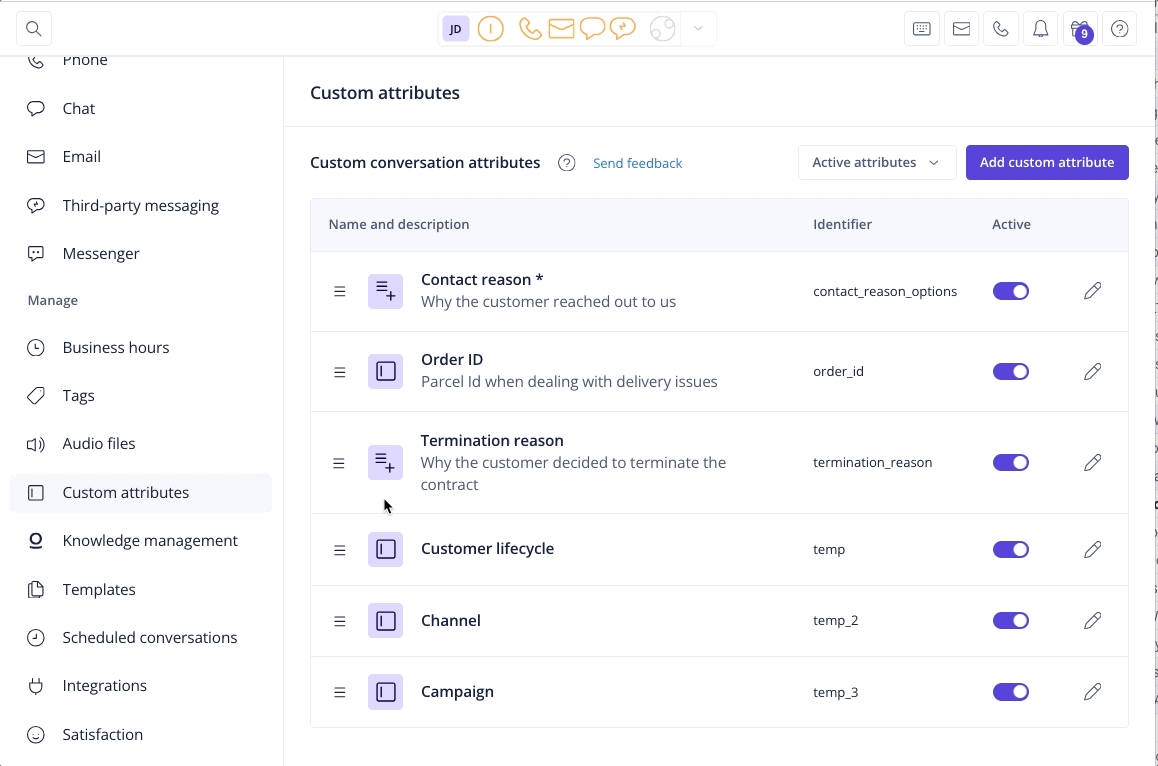The width and height of the screenshot is (1158, 766).
Task: Go to Messenger settings
Action: pos(141,253)
